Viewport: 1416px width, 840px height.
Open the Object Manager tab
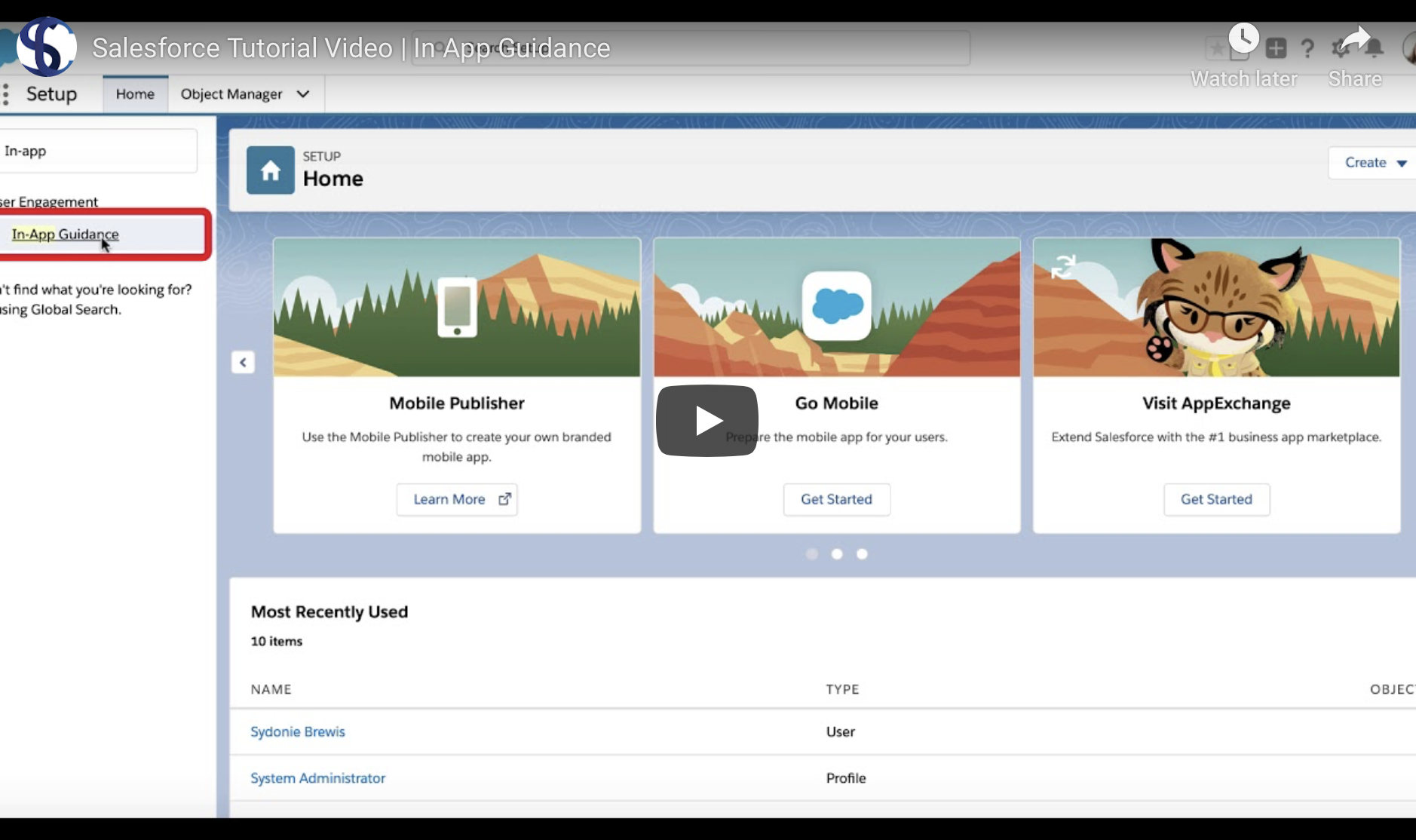pyautogui.click(x=231, y=94)
